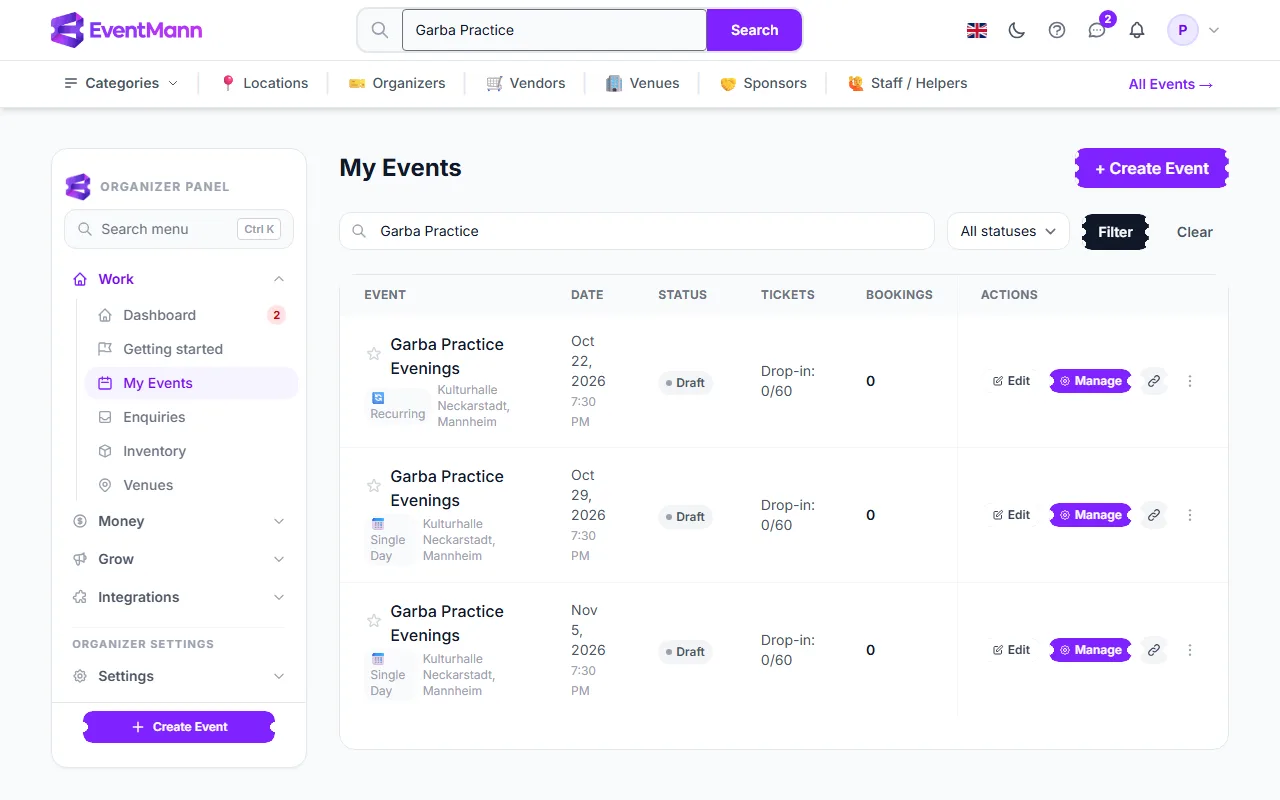Edit the Oct 22 Garba Practice event

(1011, 381)
